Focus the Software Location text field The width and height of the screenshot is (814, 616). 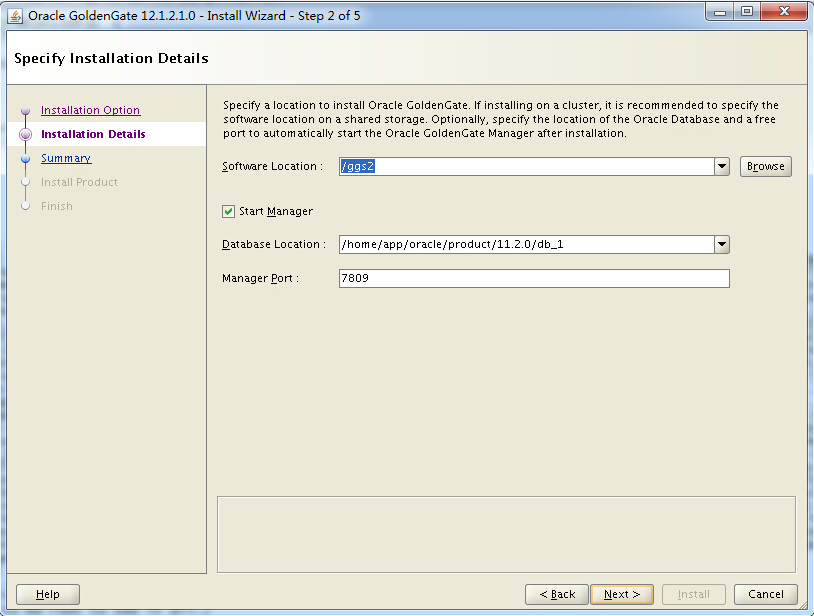[526, 166]
